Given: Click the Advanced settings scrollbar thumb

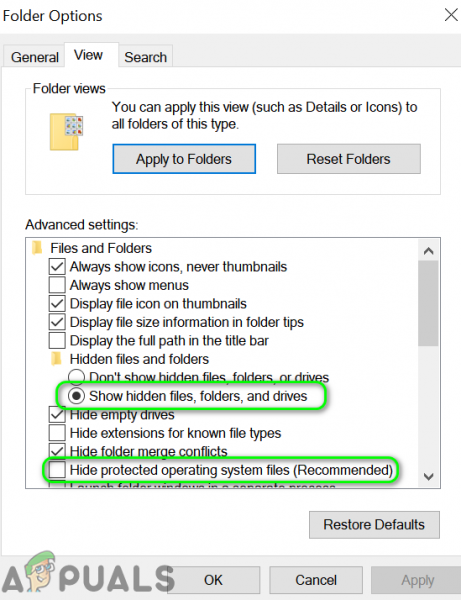Looking at the screenshot, I should point(428,303).
